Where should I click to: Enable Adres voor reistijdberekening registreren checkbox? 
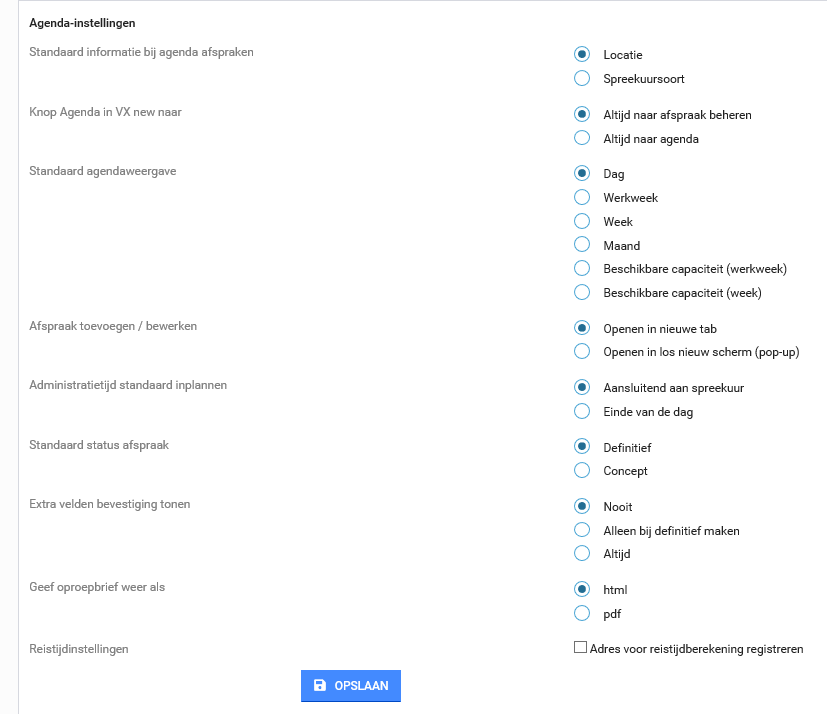click(580, 648)
